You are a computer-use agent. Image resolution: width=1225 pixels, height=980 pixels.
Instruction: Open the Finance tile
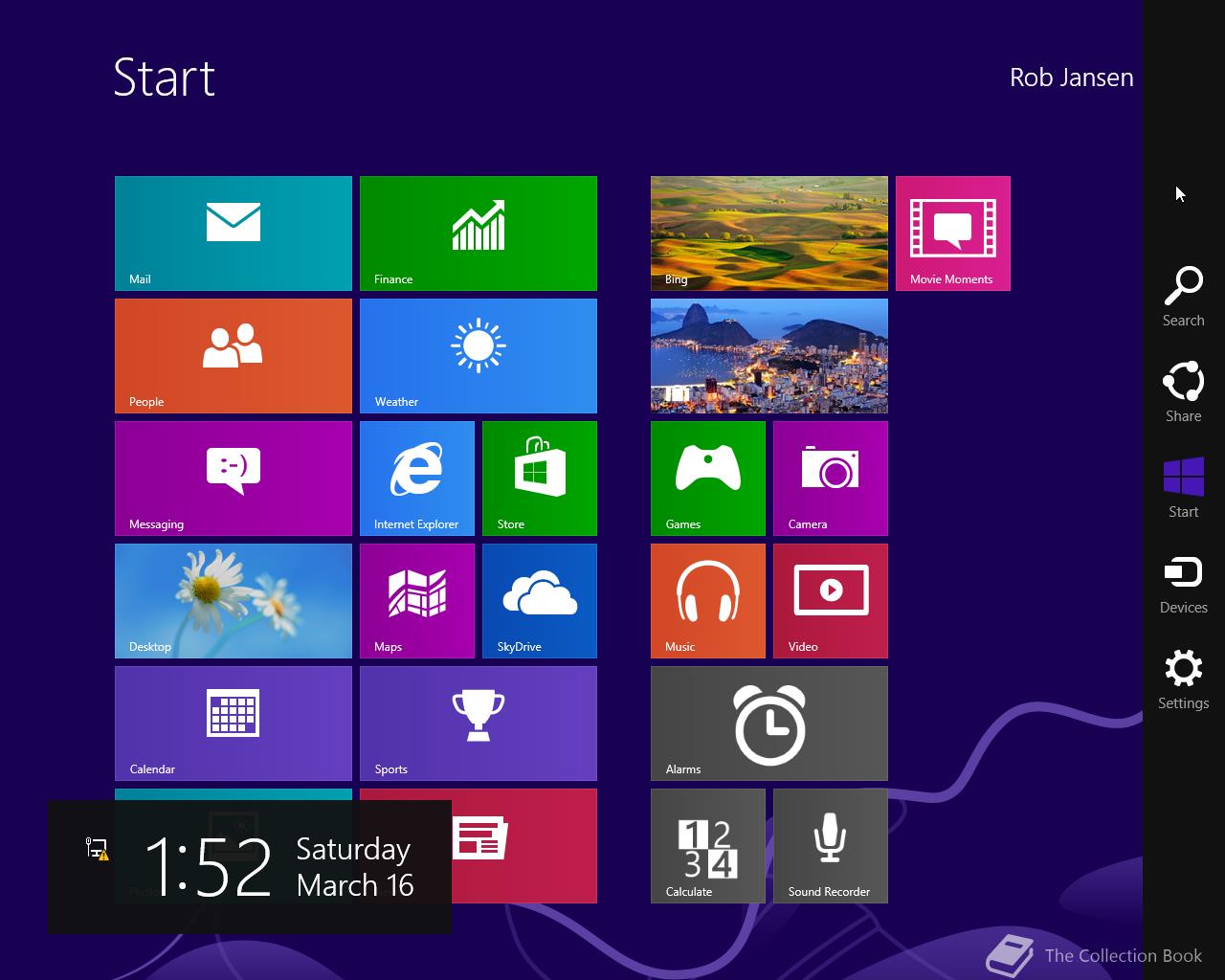click(x=479, y=234)
